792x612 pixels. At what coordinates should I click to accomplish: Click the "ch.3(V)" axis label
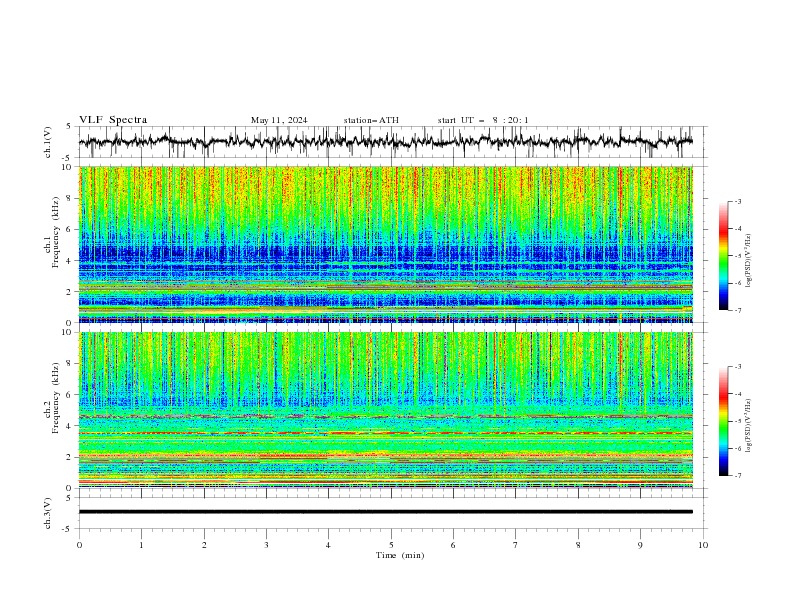48,514
